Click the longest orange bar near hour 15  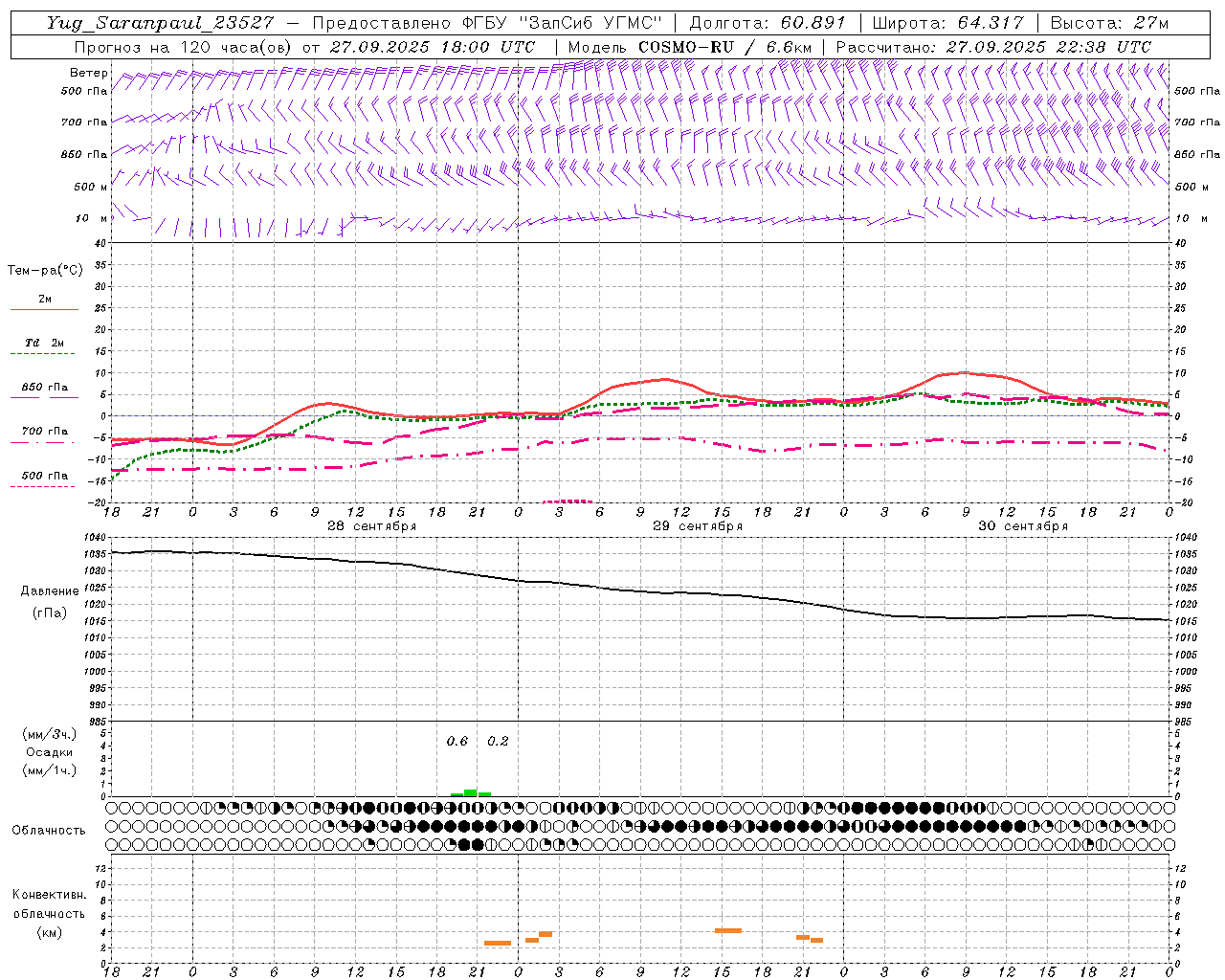tap(728, 930)
